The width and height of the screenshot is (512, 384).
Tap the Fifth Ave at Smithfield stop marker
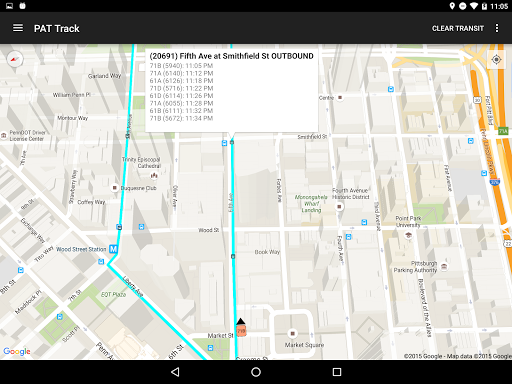pos(232,142)
